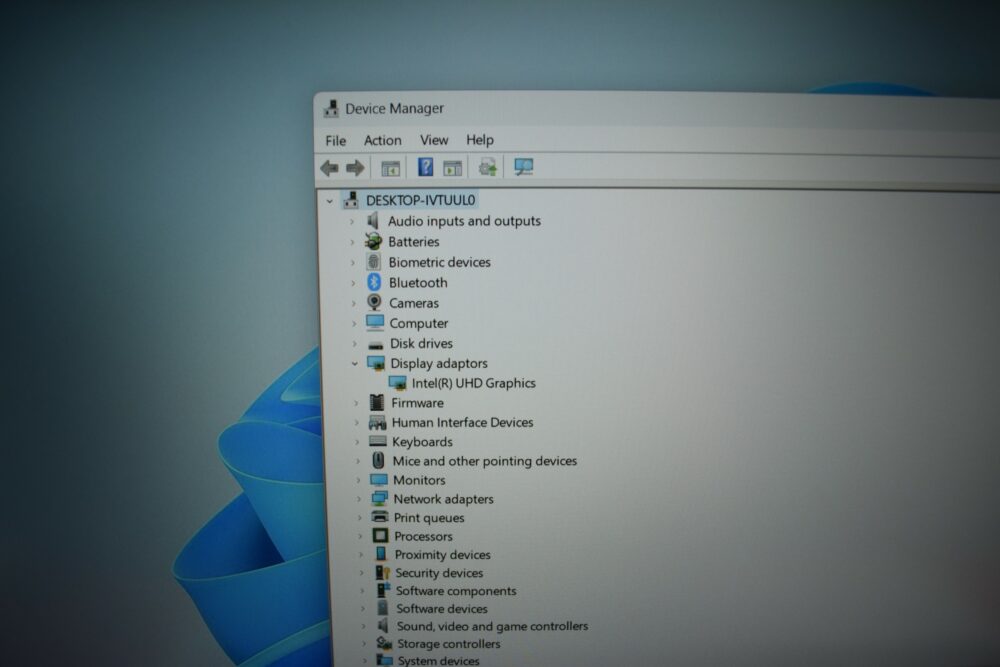This screenshot has height=667, width=1000.
Task: Click the Scan for hardware changes monitor icon
Action: pos(524,167)
